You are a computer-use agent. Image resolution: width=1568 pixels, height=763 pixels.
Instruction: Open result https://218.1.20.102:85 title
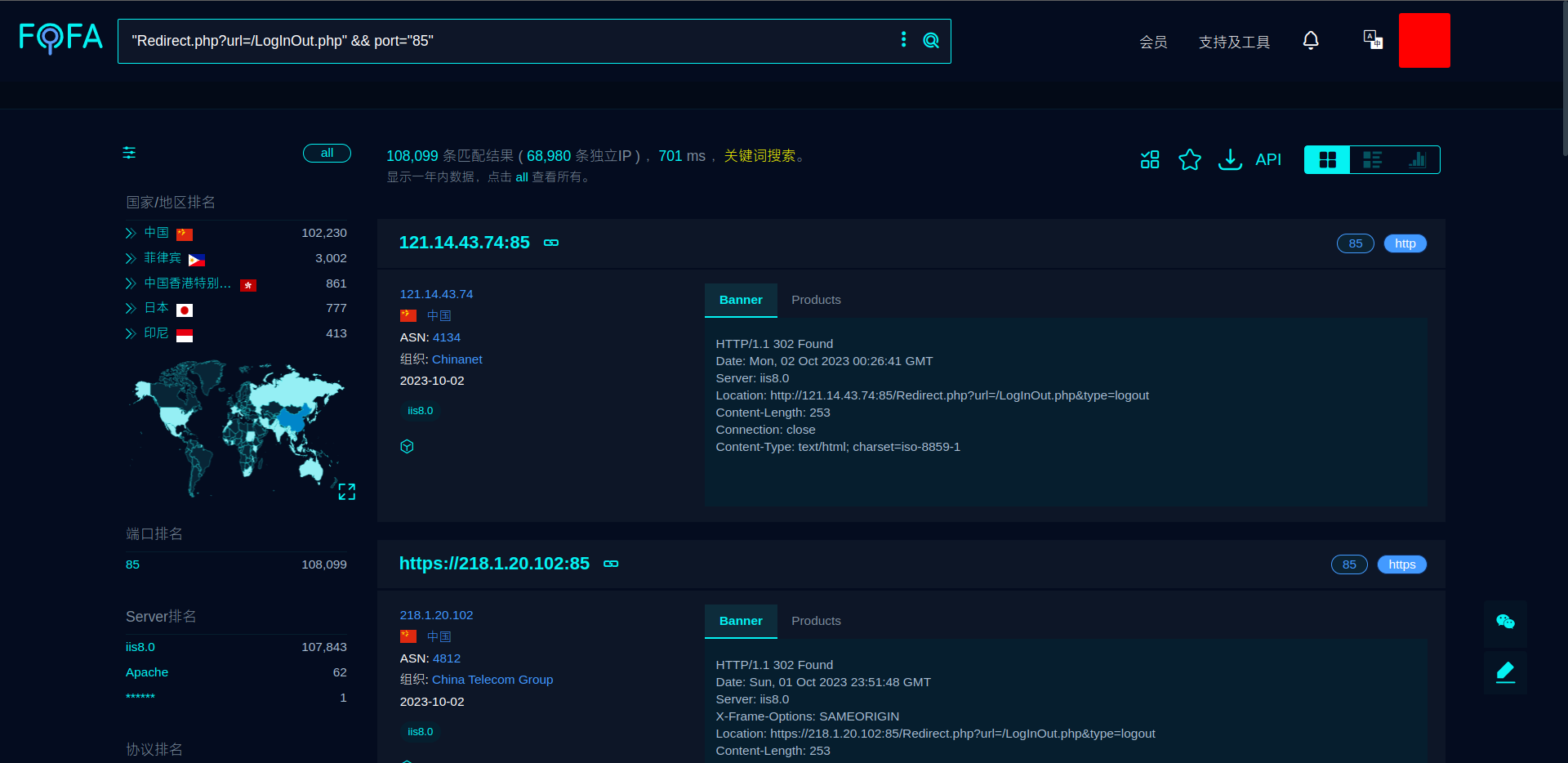(x=494, y=564)
